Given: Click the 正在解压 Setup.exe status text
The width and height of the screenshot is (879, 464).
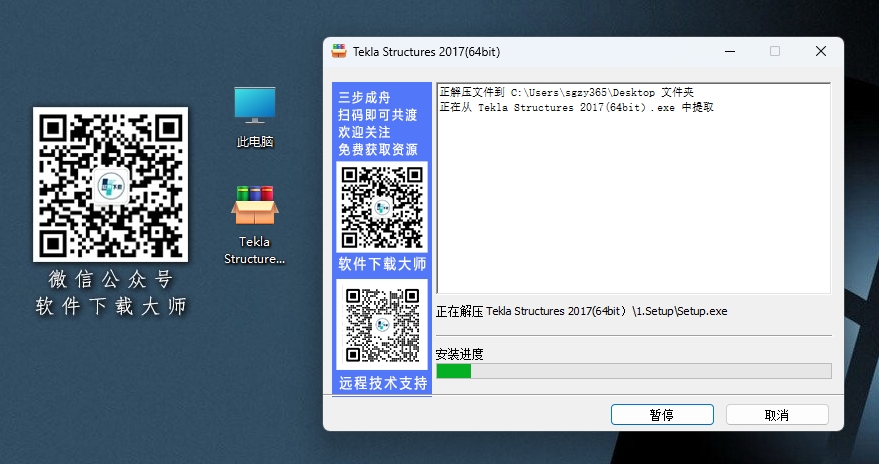Looking at the screenshot, I should [581, 311].
